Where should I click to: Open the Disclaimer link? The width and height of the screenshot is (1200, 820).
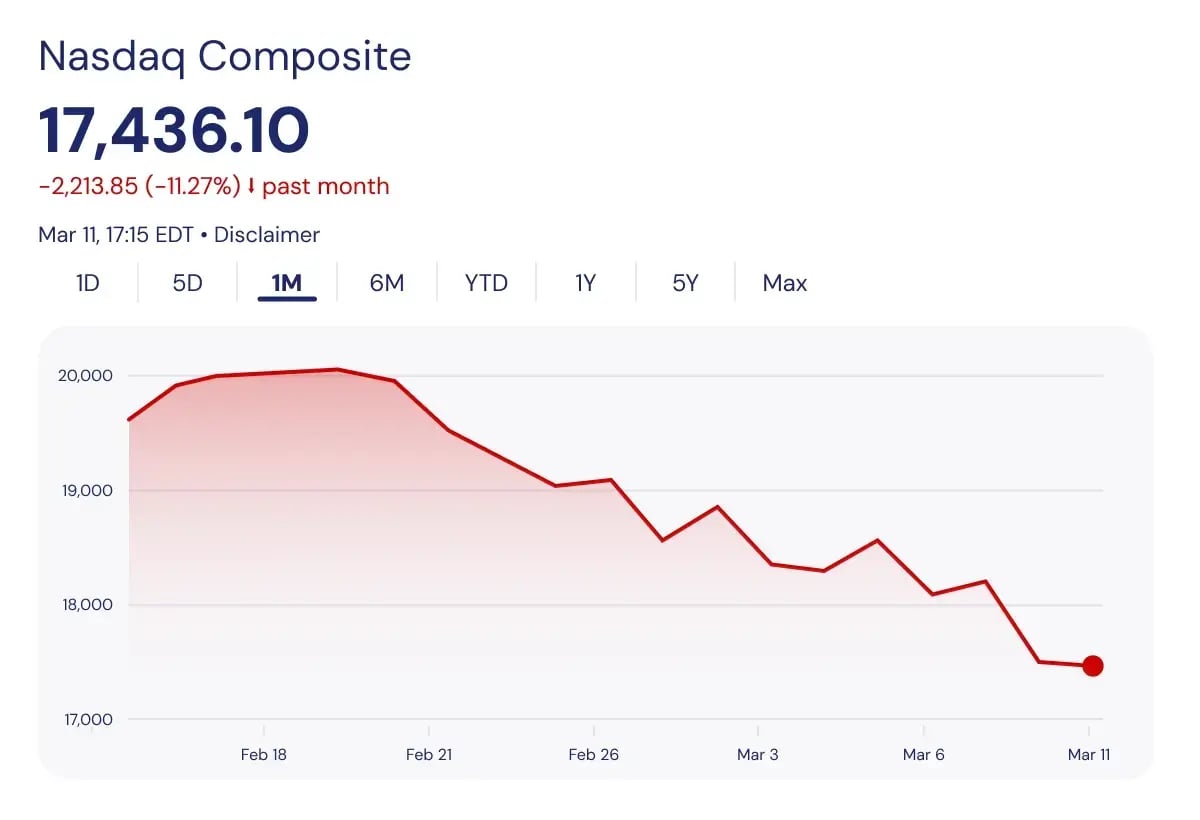[266, 235]
